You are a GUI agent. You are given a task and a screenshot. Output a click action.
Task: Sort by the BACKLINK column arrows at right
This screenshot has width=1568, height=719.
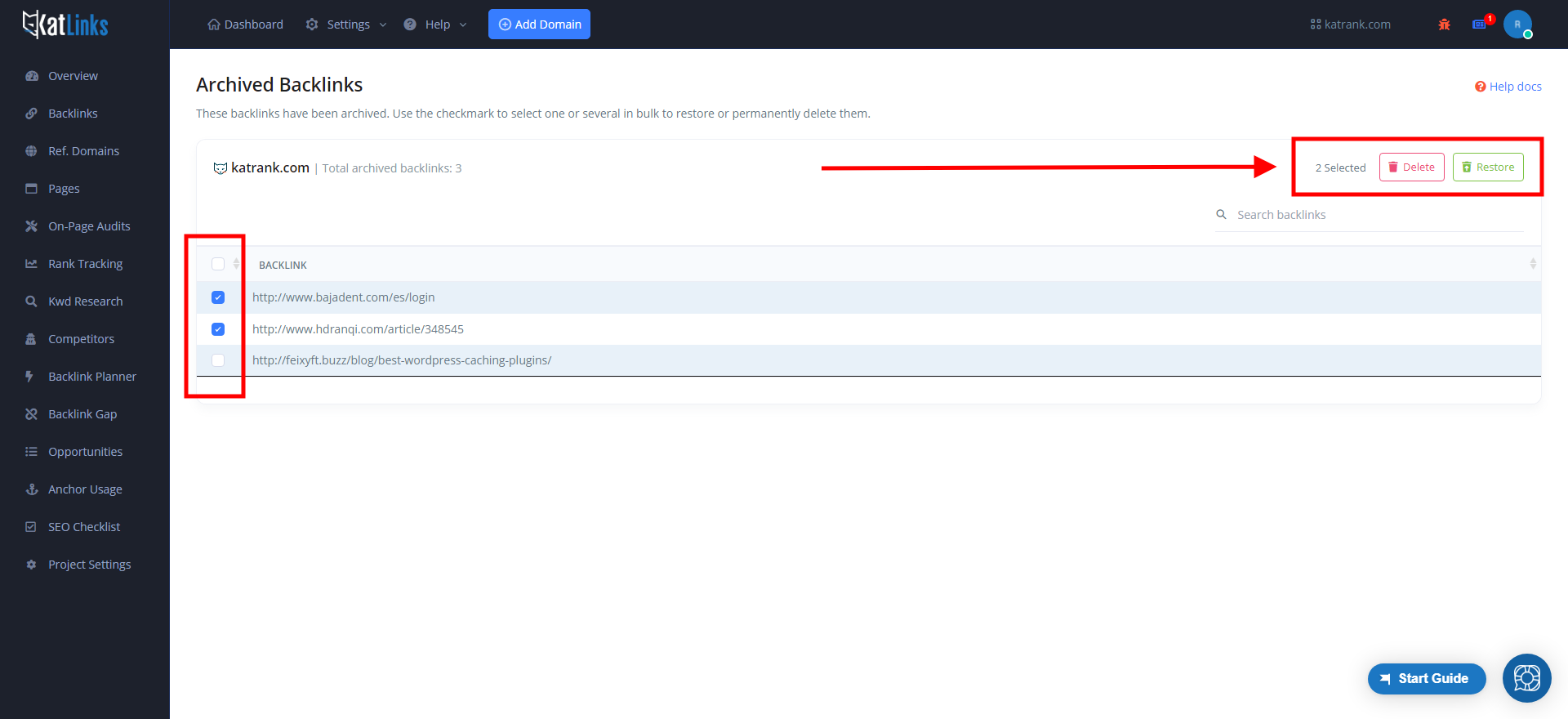click(x=1533, y=264)
